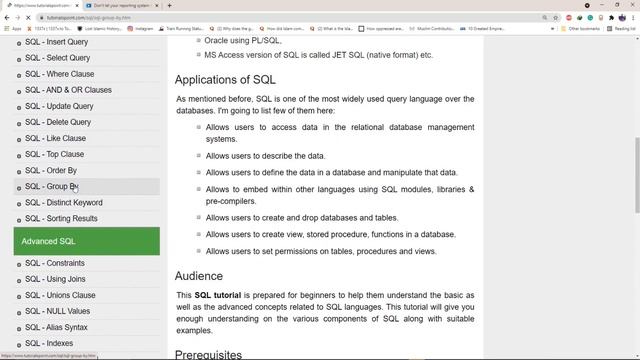Image resolution: width=640 pixels, height=360 pixels.
Task: Open SQL - Where Clause lesson
Action: pyautogui.click(x=60, y=74)
